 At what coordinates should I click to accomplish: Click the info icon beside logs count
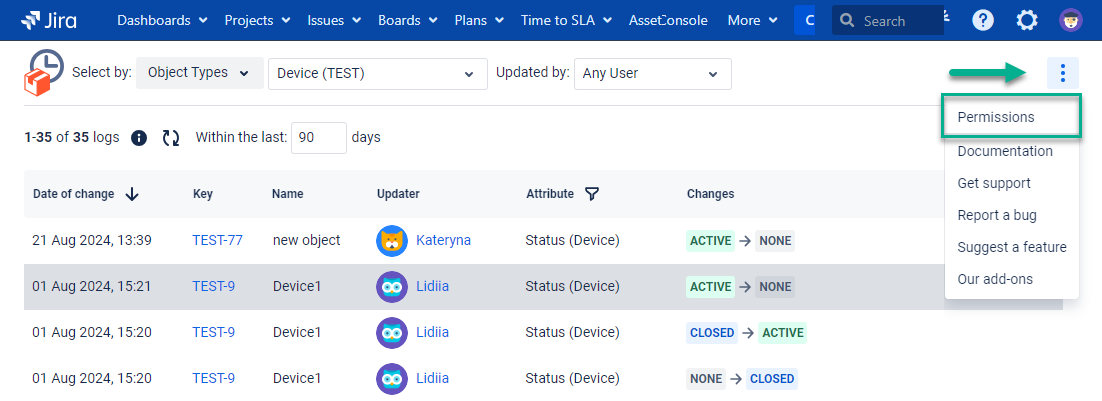[140, 138]
